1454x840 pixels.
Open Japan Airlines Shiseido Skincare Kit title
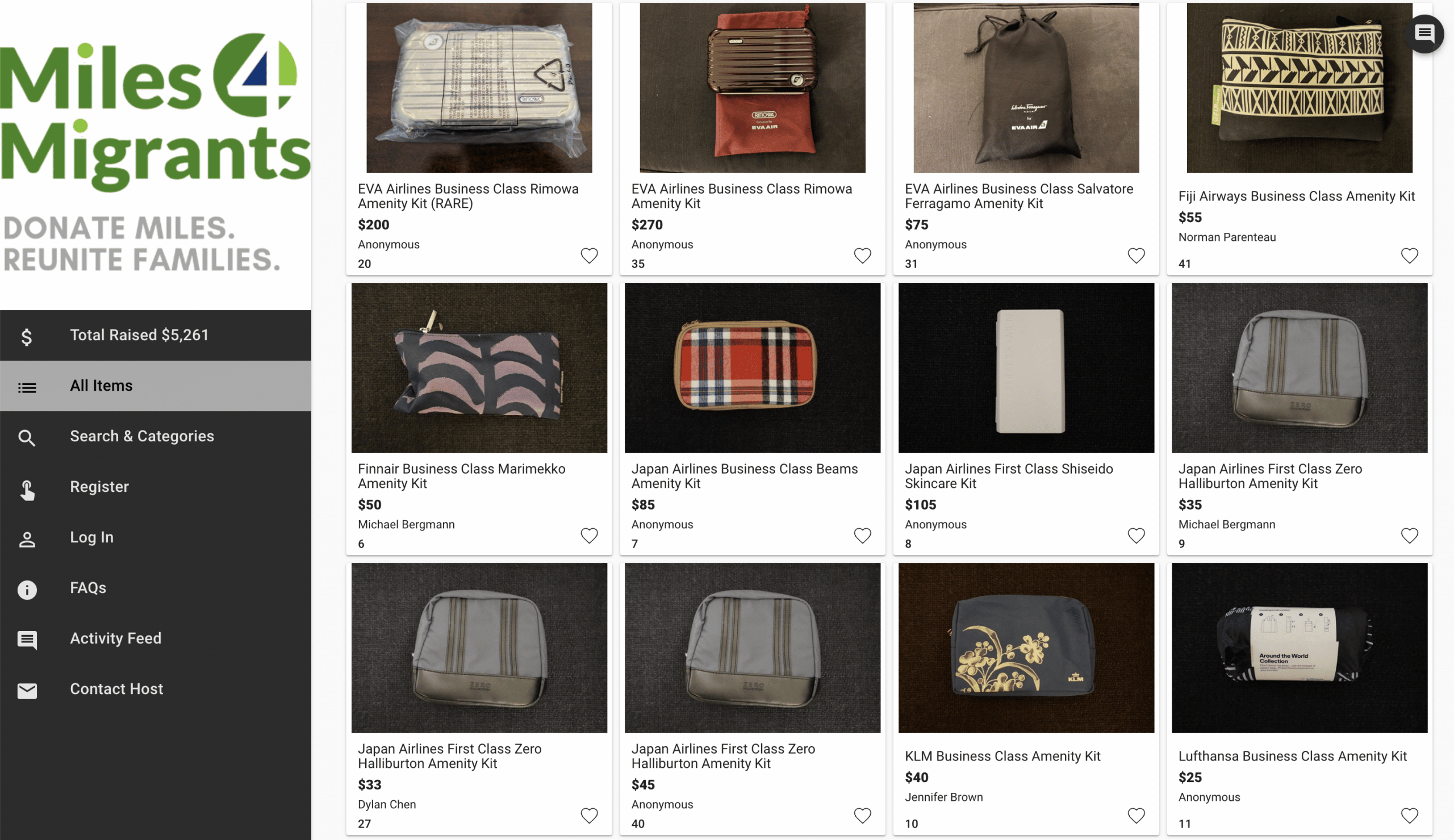(1008, 476)
